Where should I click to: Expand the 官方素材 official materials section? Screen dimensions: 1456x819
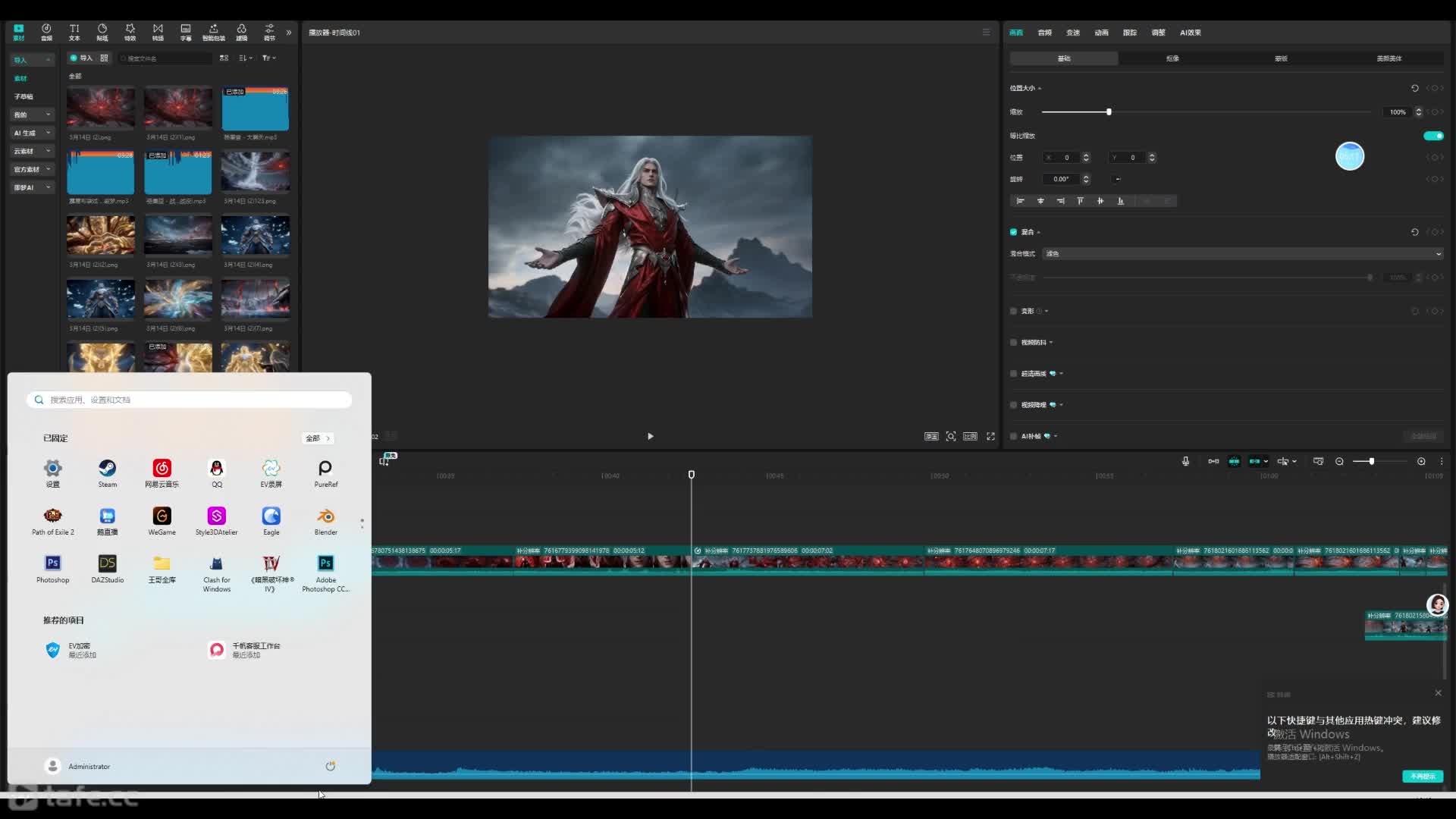(x=32, y=169)
